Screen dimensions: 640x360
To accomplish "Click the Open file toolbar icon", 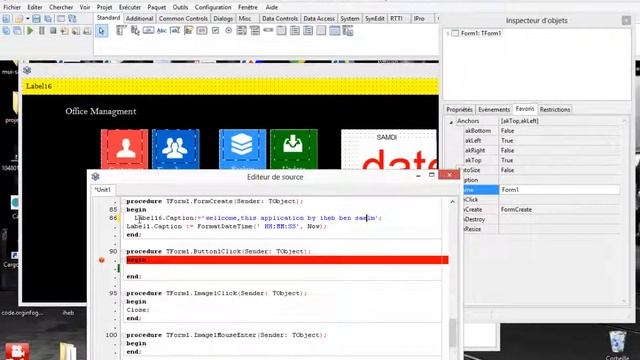I will pyautogui.click(x=19, y=19).
